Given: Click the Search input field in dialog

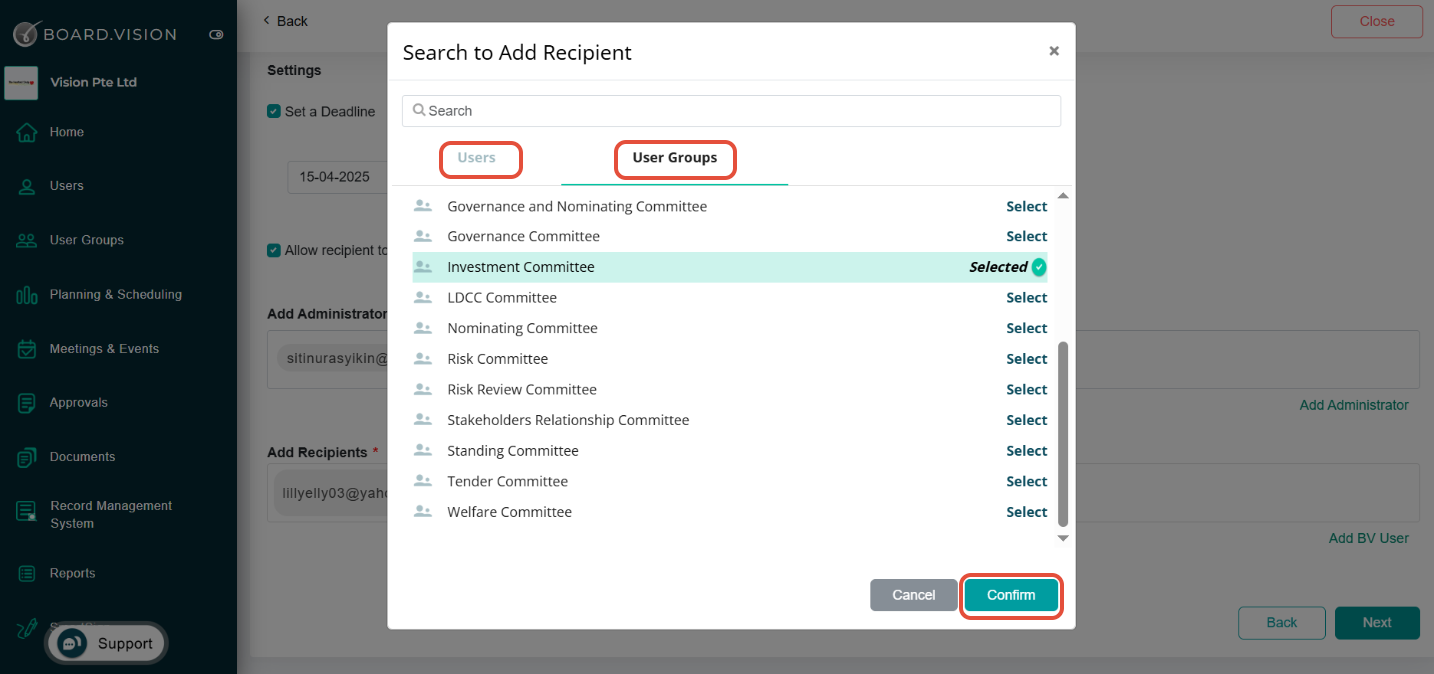Looking at the screenshot, I should coord(731,111).
